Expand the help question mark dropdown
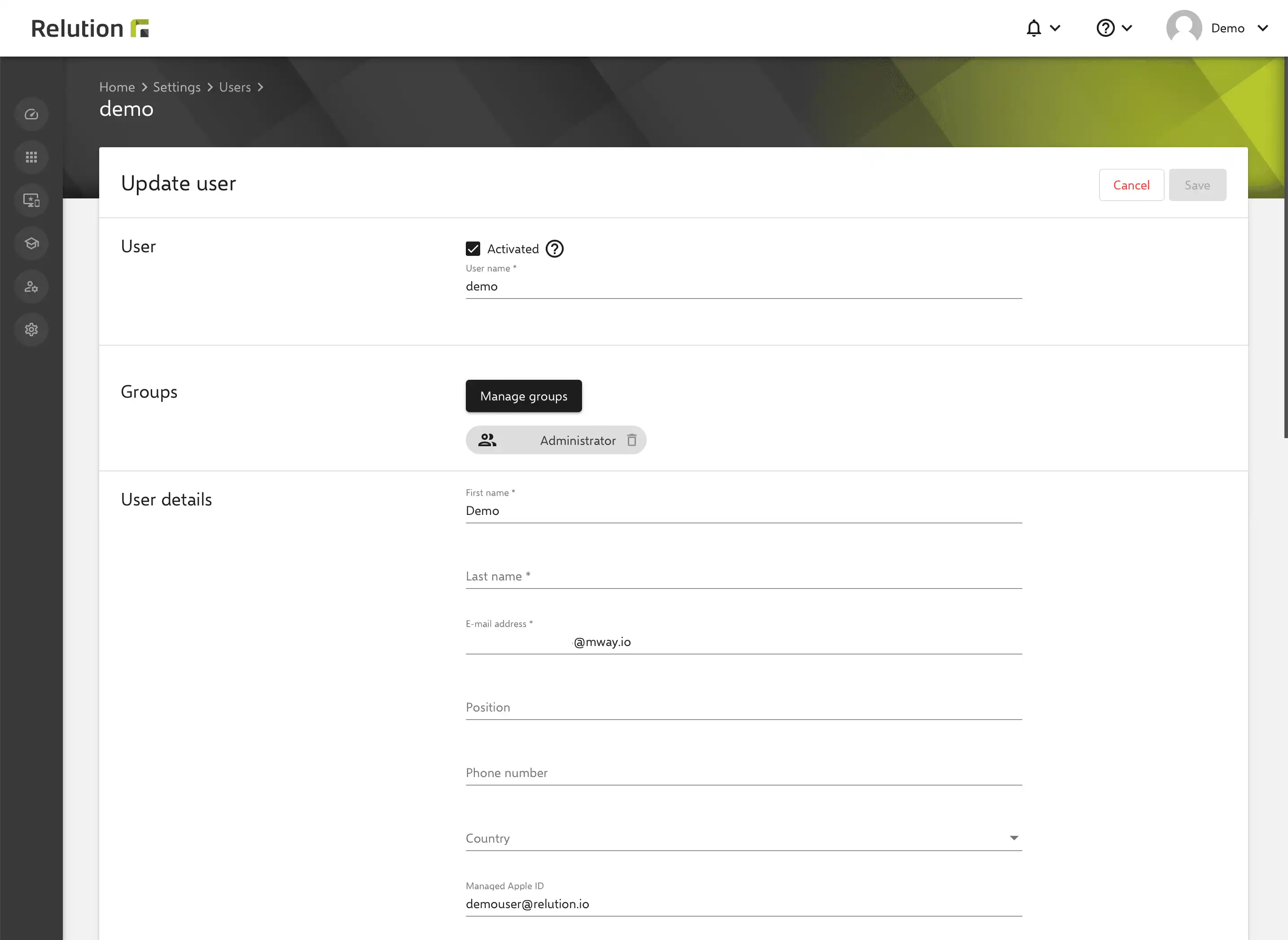The width and height of the screenshot is (1288, 940). (x=1114, y=28)
